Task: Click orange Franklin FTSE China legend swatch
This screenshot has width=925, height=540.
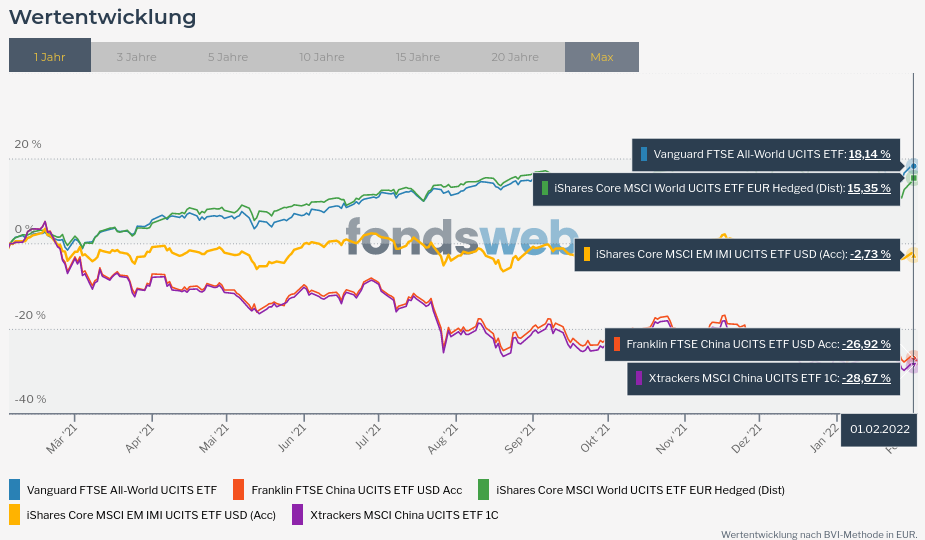Action: click(x=238, y=490)
